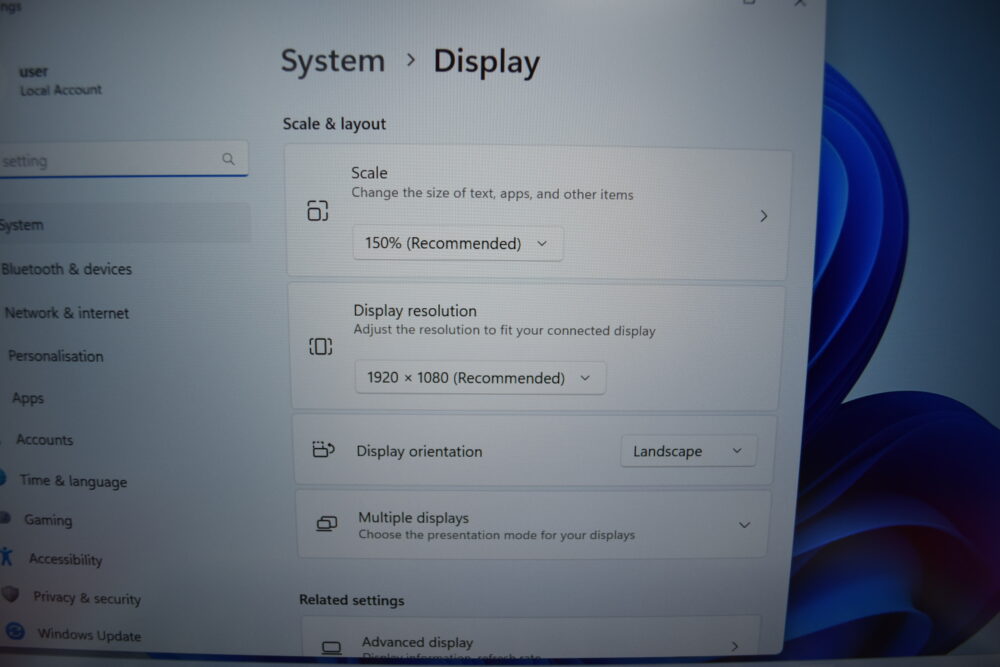Click the Windows Update icon in the sidebar

[x=15, y=631]
